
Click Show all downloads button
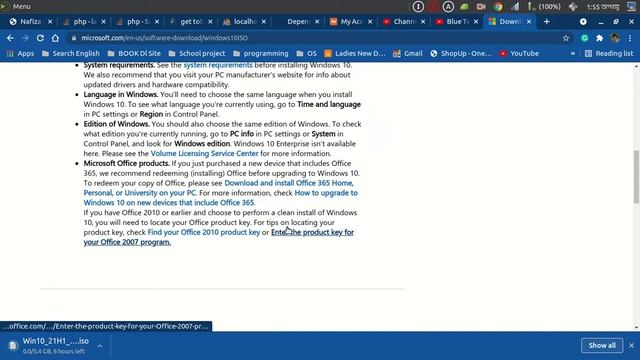click(602, 345)
